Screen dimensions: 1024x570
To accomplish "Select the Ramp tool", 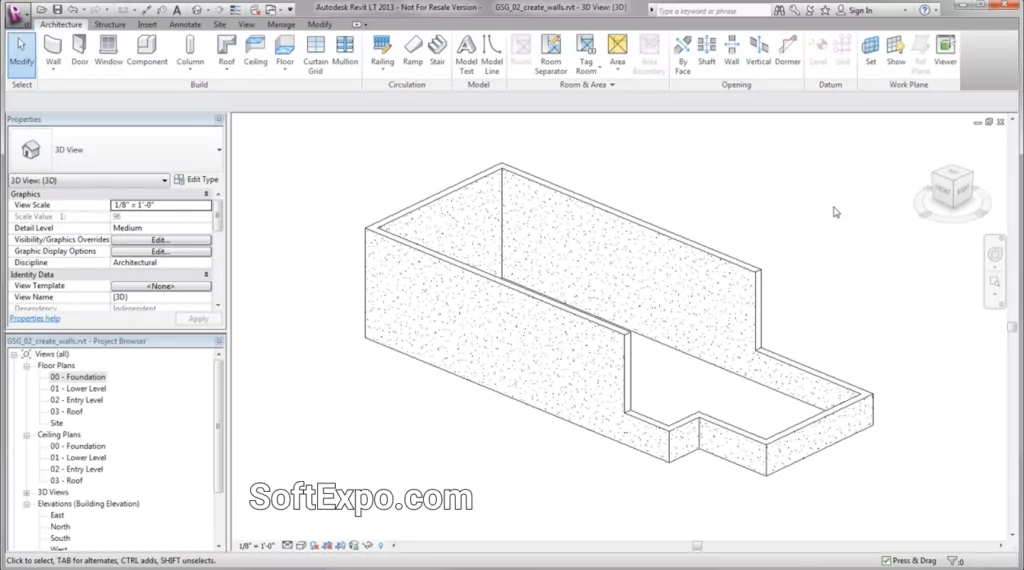I will (413, 50).
